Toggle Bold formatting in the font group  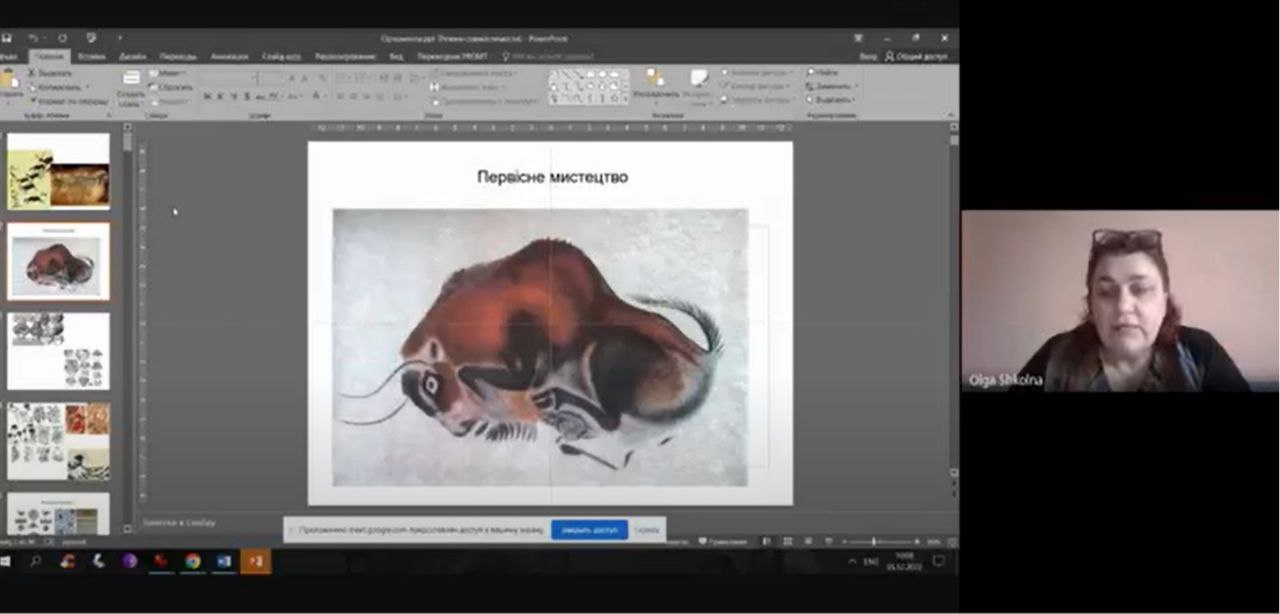coord(207,97)
